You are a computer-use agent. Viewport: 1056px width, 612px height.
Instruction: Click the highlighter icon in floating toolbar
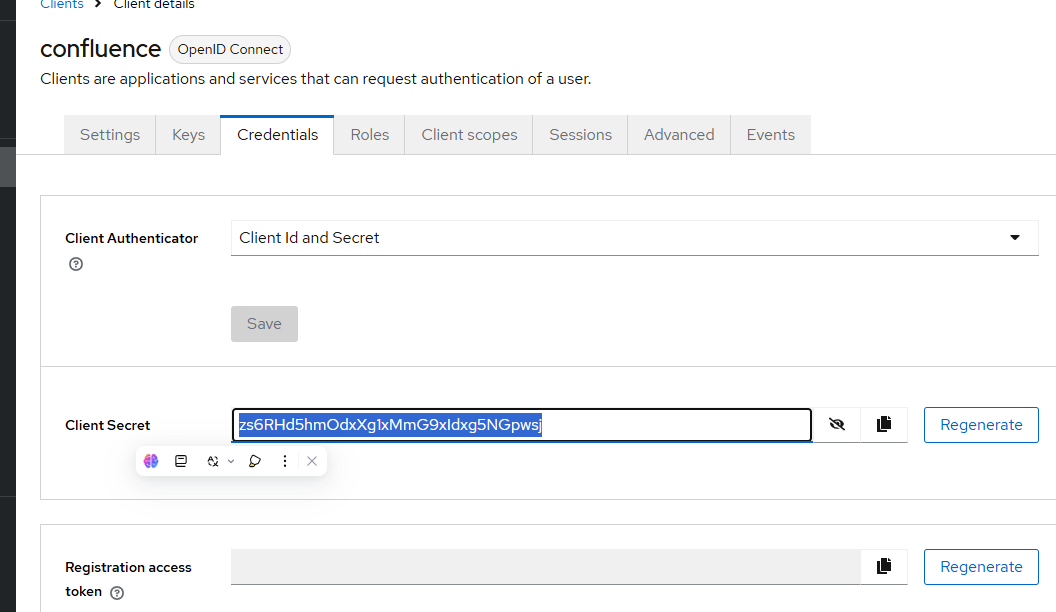pyautogui.click(x=255, y=461)
